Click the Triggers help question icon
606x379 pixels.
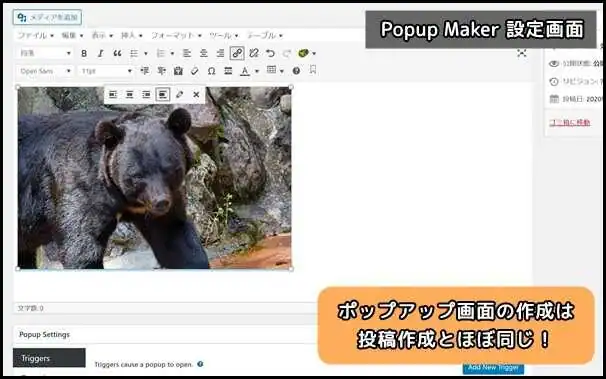click(200, 364)
